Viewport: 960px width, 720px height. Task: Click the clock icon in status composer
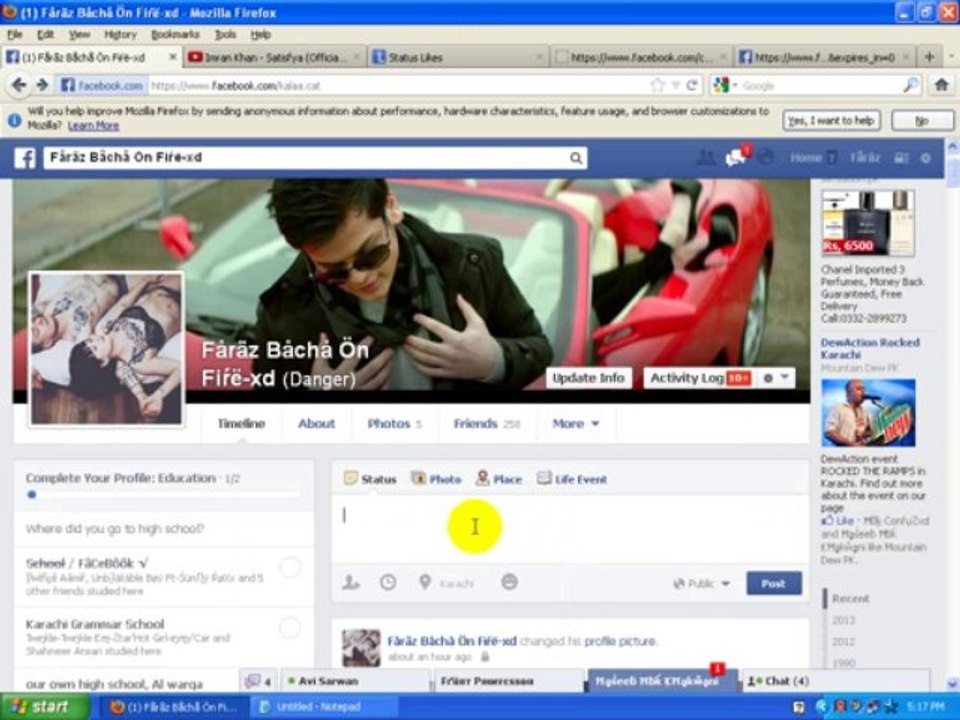coord(388,582)
